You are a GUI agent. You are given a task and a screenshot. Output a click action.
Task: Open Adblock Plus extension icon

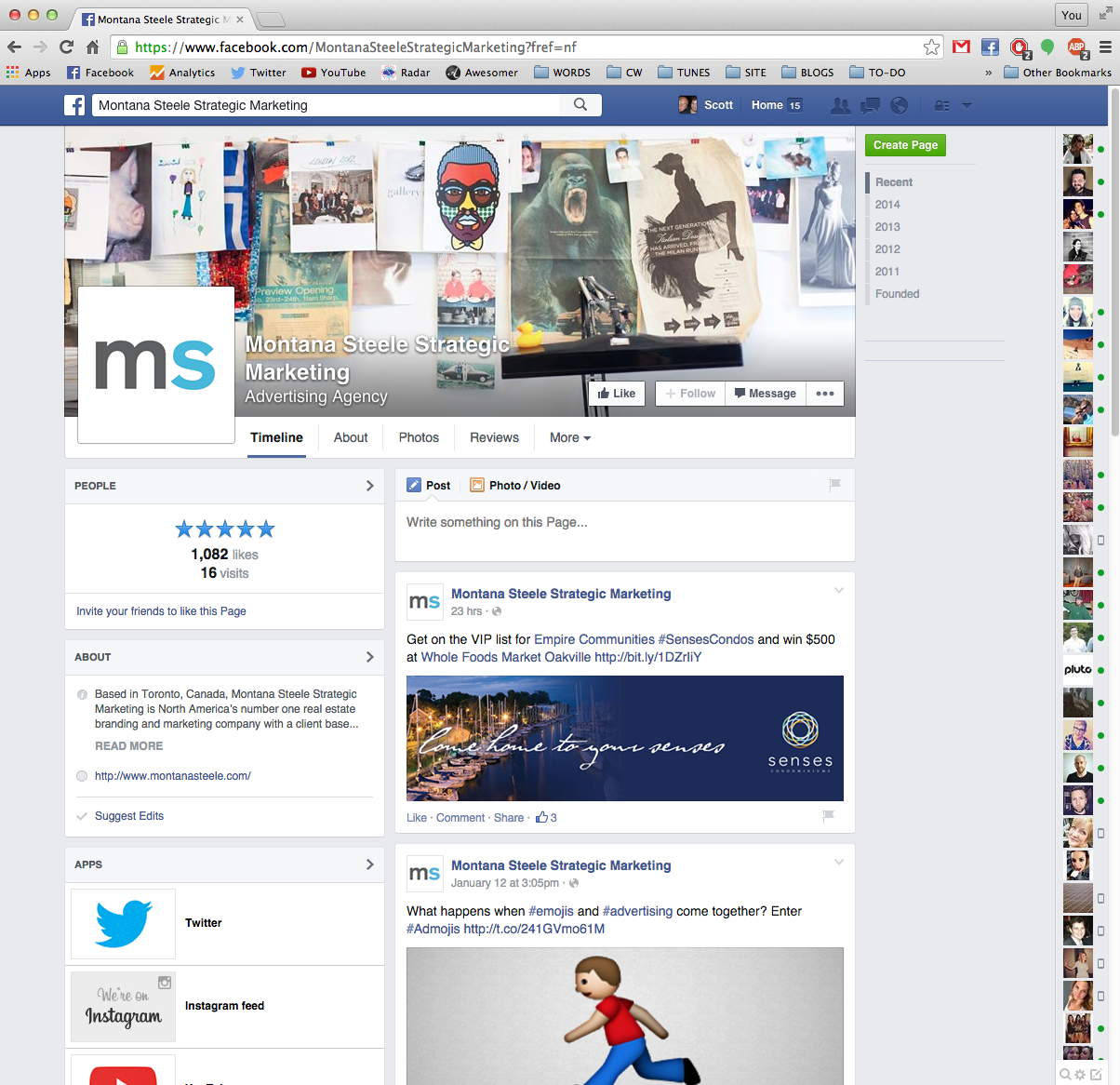coord(1076,47)
